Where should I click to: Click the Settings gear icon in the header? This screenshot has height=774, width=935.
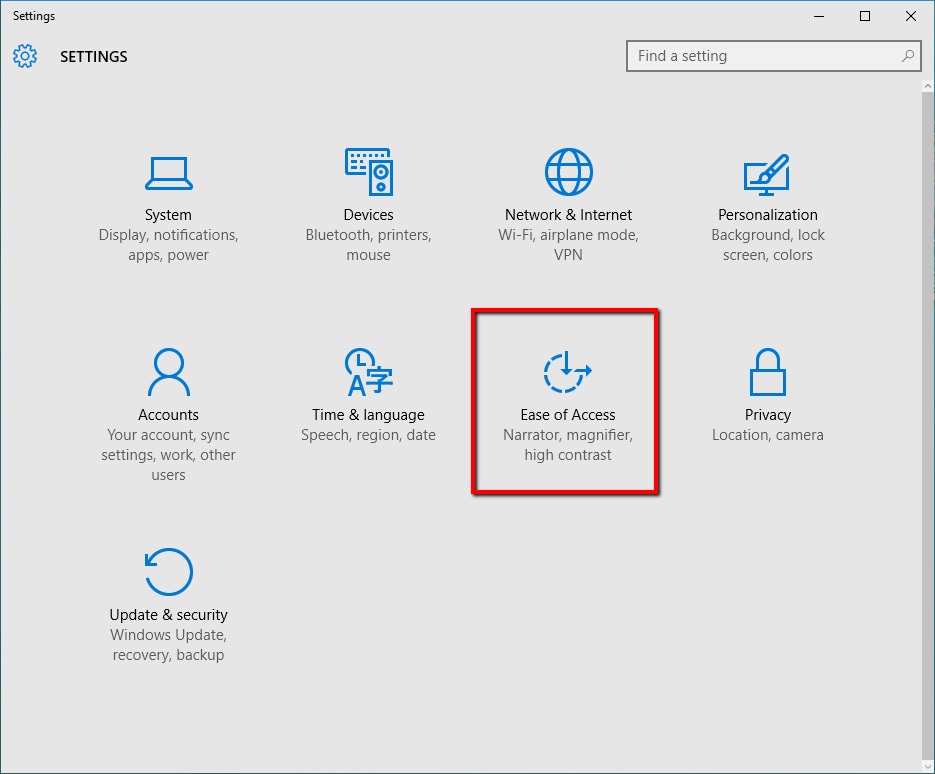[x=25, y=56]
